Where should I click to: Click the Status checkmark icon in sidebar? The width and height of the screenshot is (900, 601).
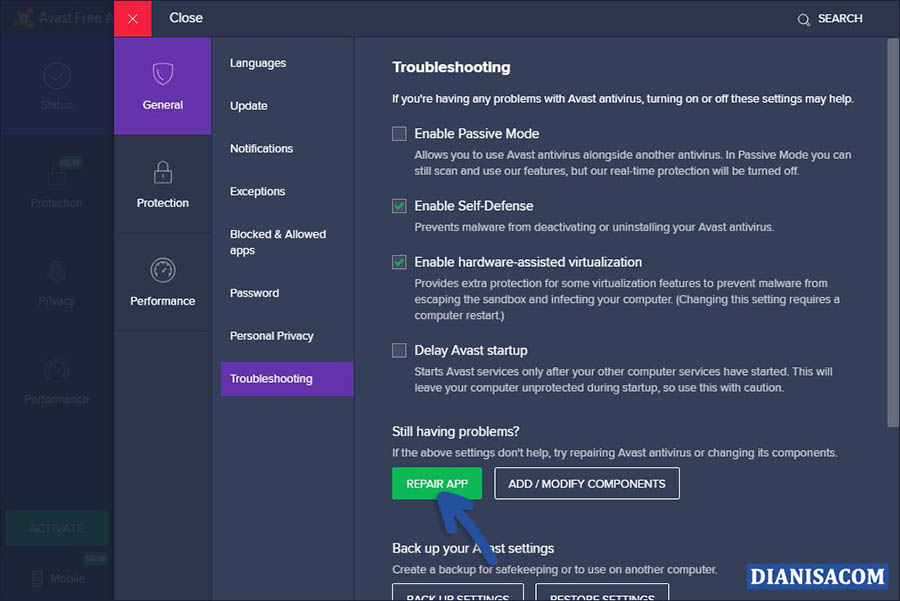57,76
